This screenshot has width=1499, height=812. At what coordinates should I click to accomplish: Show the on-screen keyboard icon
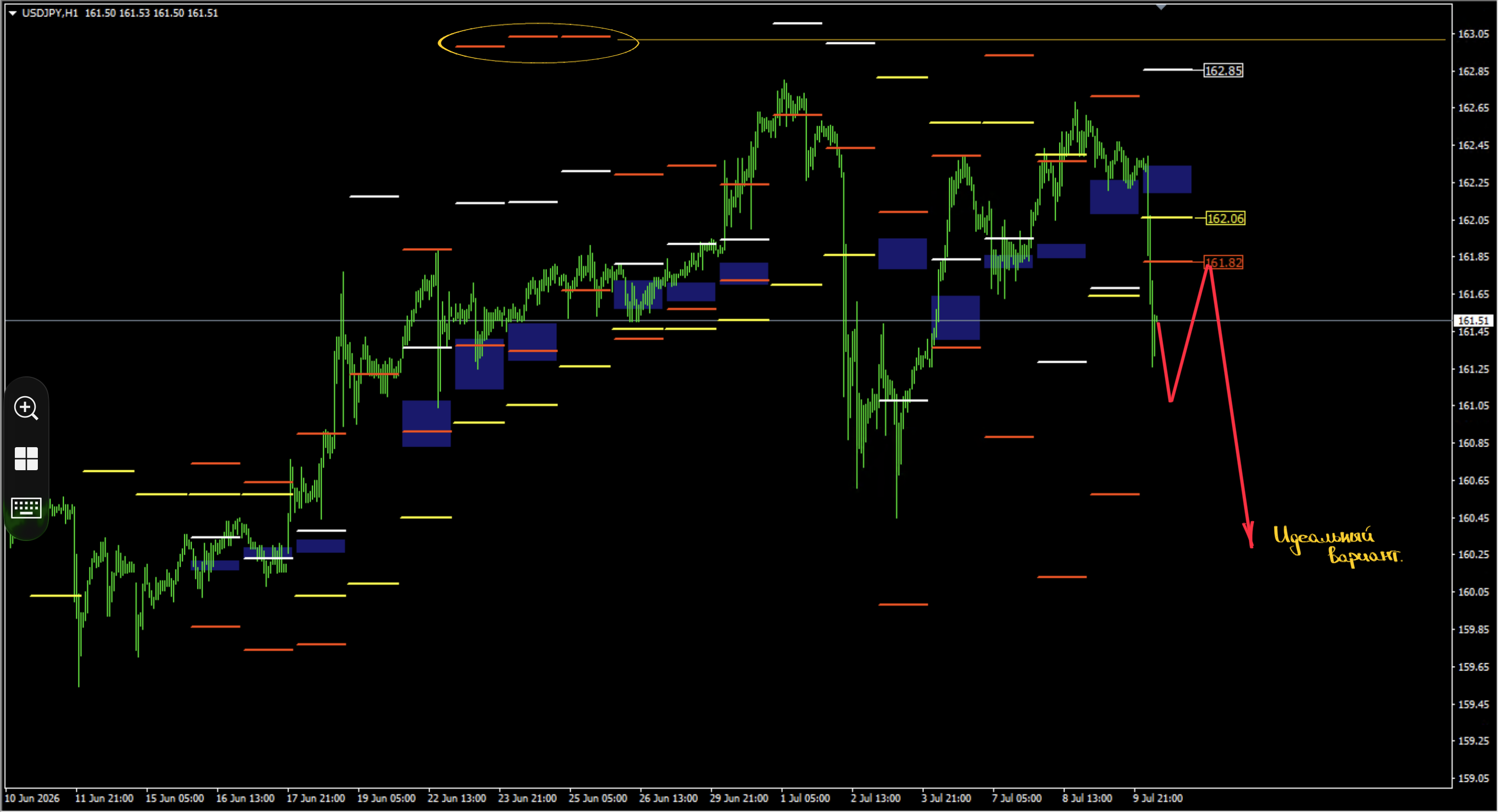(x=26, y=507)
